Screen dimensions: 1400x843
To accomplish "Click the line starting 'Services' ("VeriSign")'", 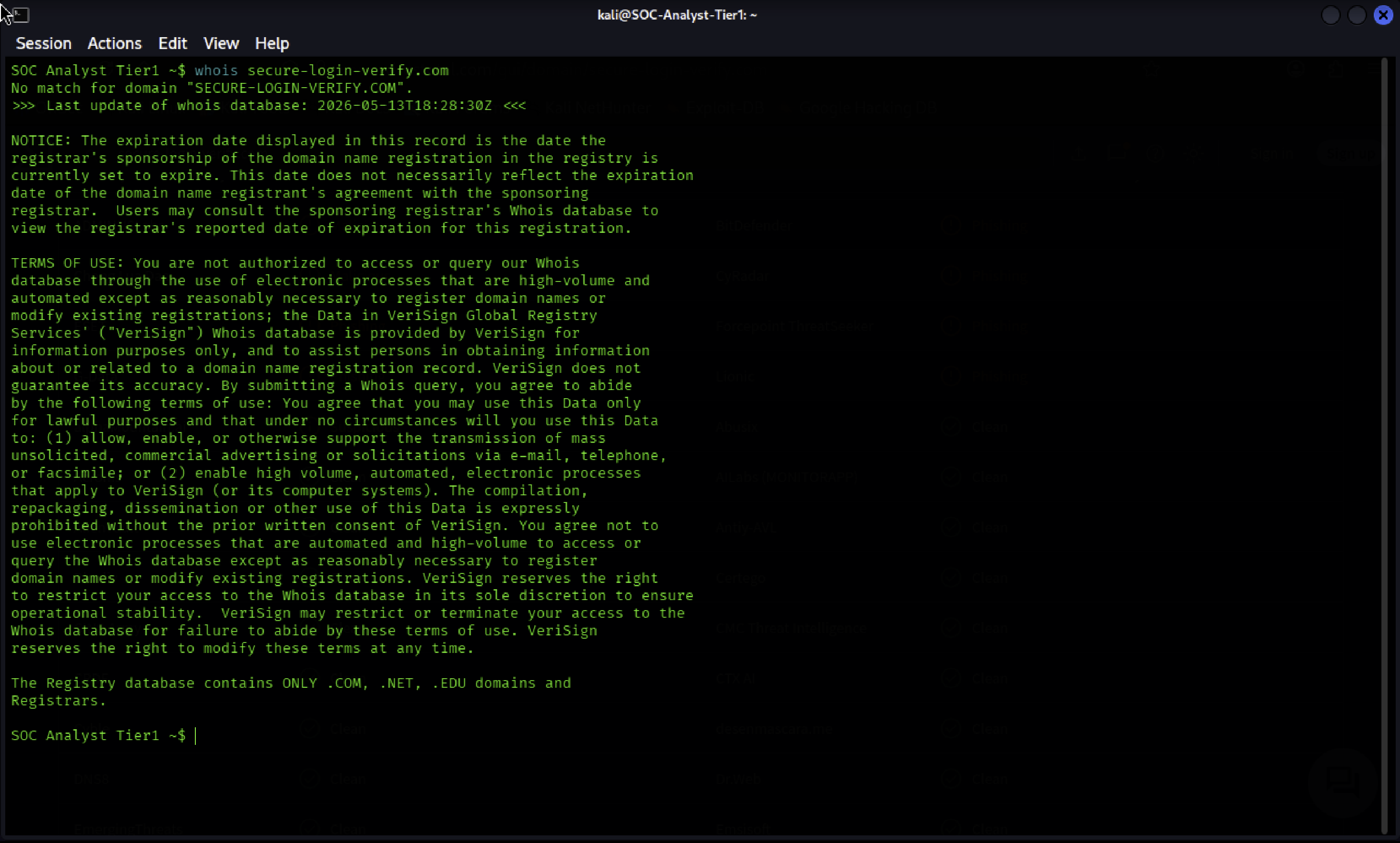I will click(295, 333).
